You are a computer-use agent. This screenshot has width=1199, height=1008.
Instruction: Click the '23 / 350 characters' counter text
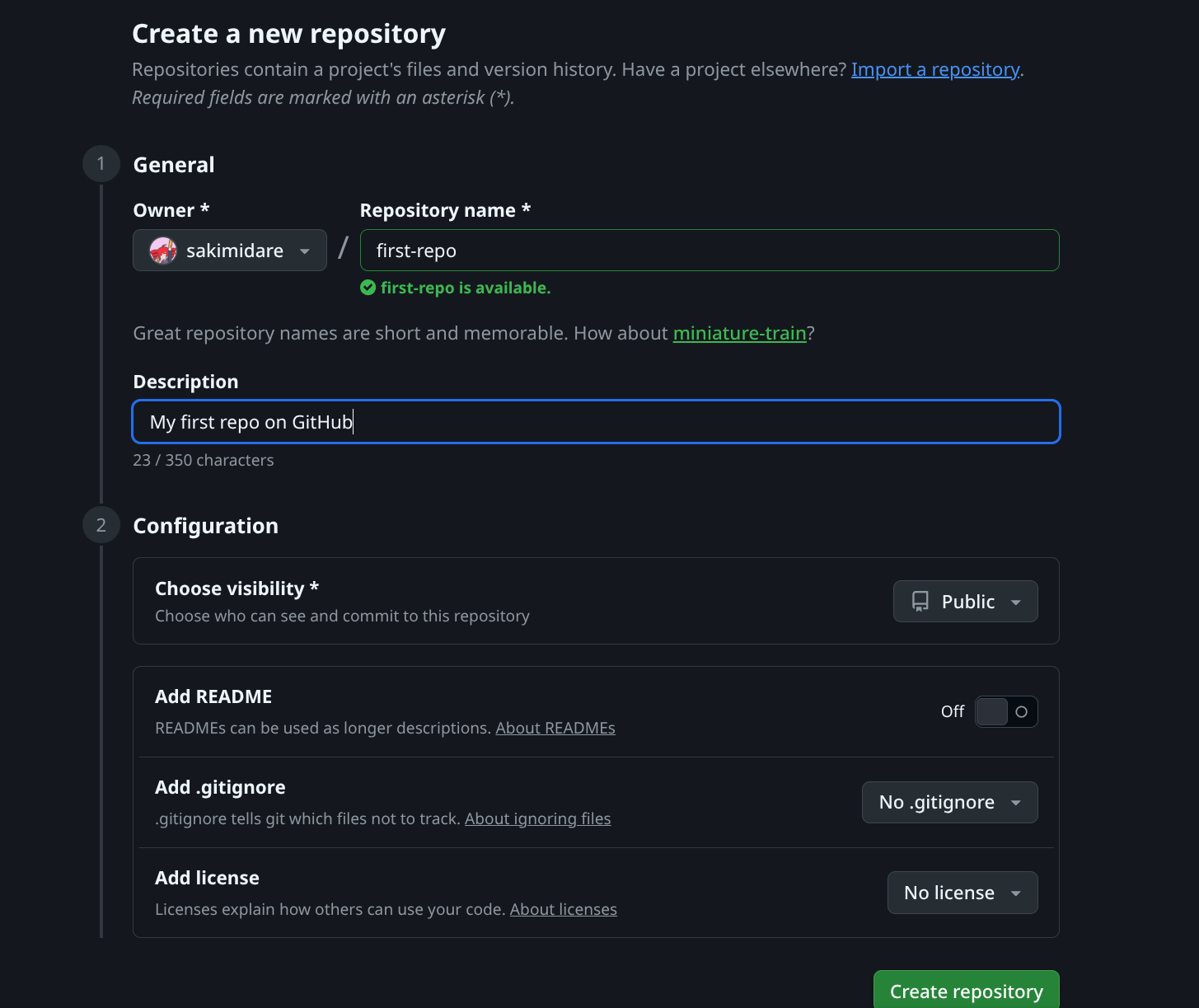click(204, 460)
